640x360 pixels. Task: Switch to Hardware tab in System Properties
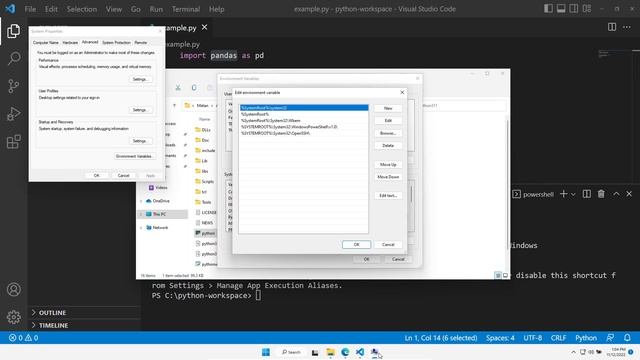pos(70,42)
